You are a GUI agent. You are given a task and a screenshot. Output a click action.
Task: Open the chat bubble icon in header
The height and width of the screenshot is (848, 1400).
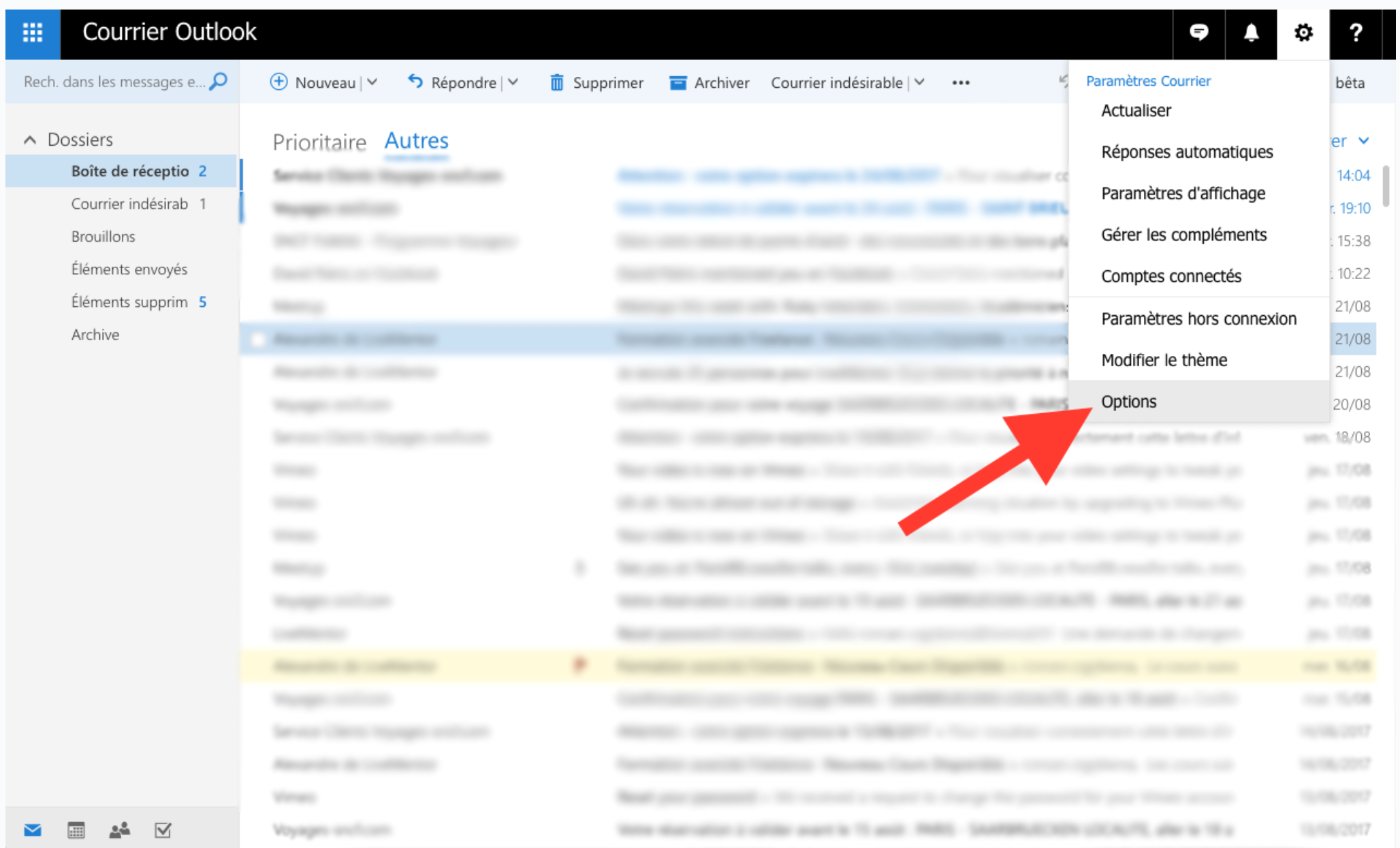(1198, 32)
